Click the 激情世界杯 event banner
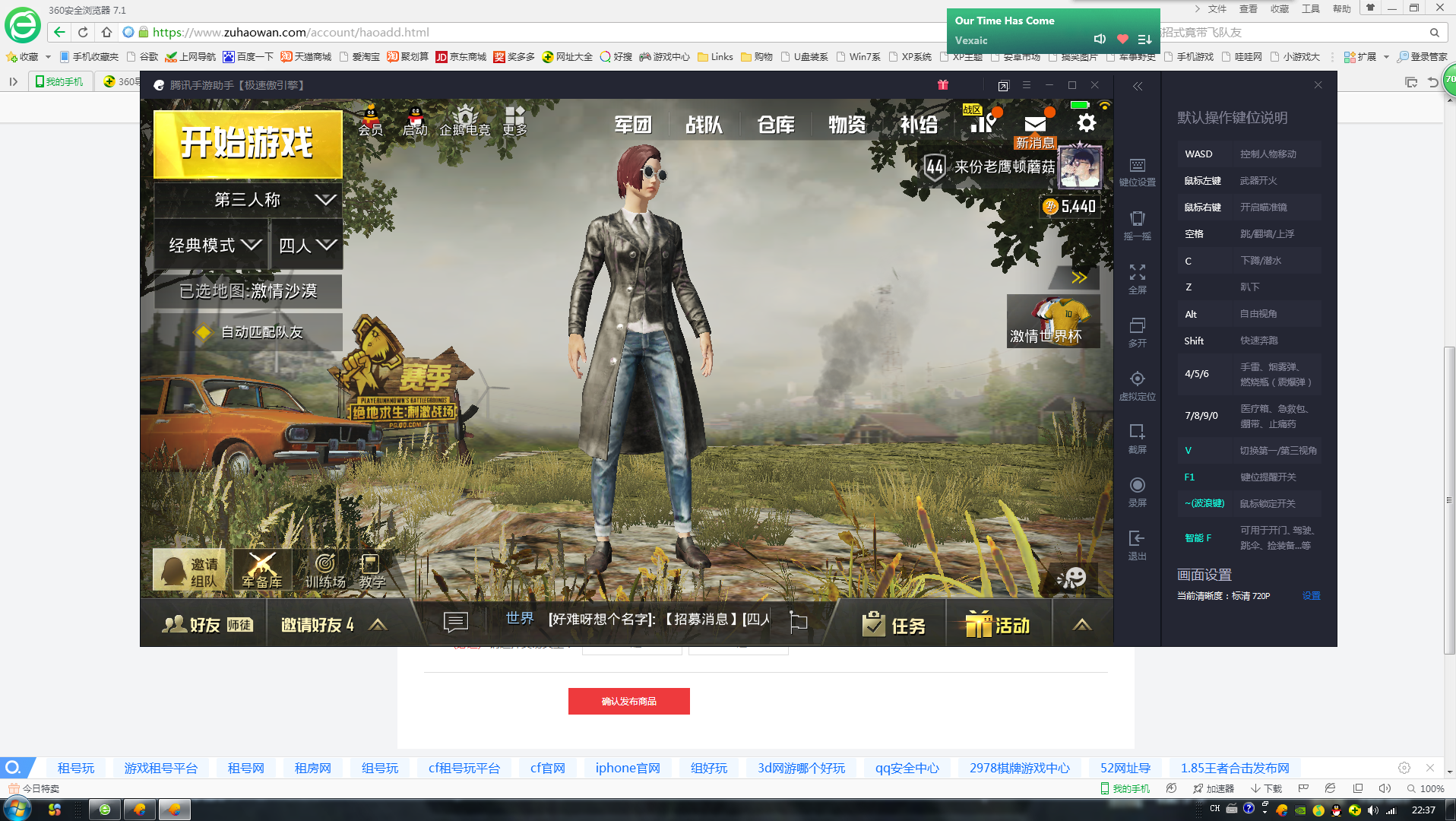This screenshot has height=821, width=1456. tap(1053, 321)
